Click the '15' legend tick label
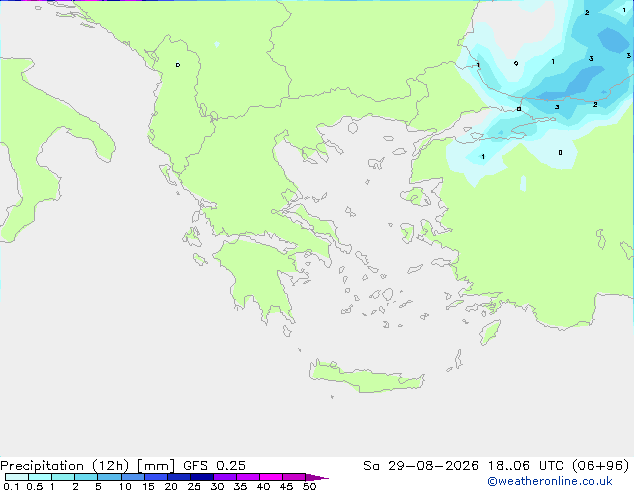The image size is (634, 490). [148, 486]
